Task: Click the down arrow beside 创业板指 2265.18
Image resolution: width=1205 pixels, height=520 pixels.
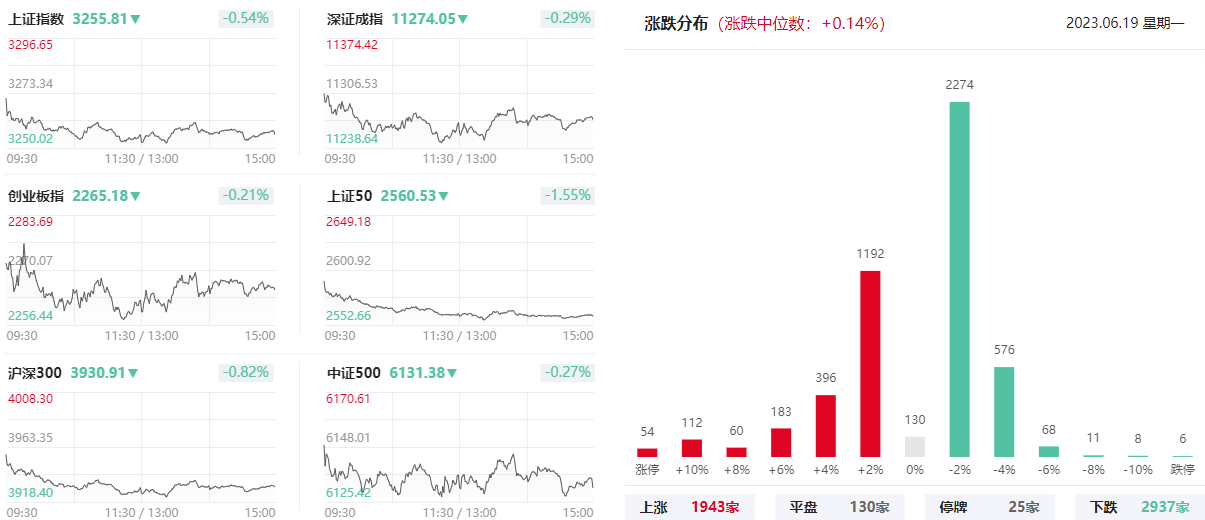Action: 135,196
